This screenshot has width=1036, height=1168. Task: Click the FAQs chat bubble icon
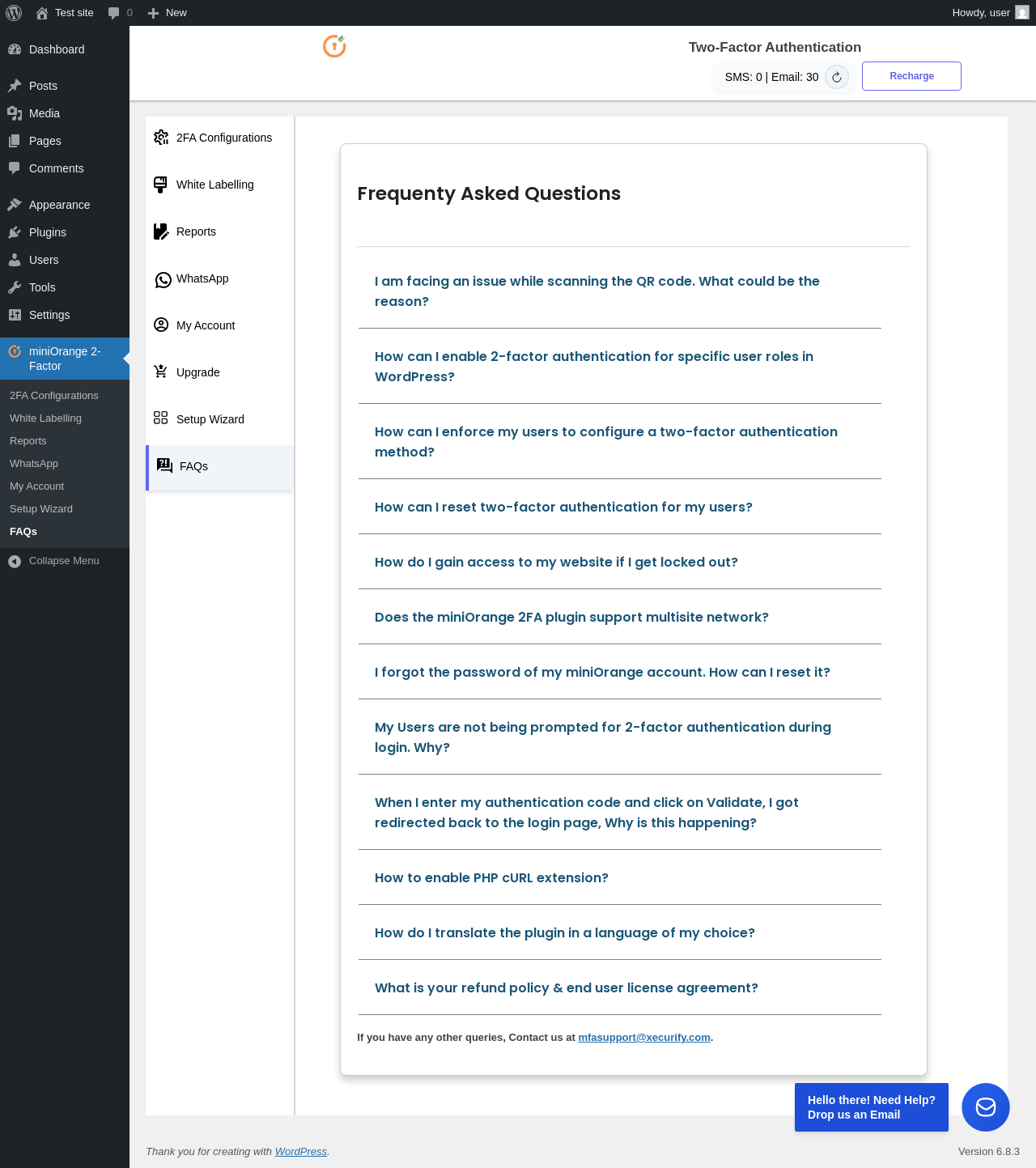[x=164, y=465]
